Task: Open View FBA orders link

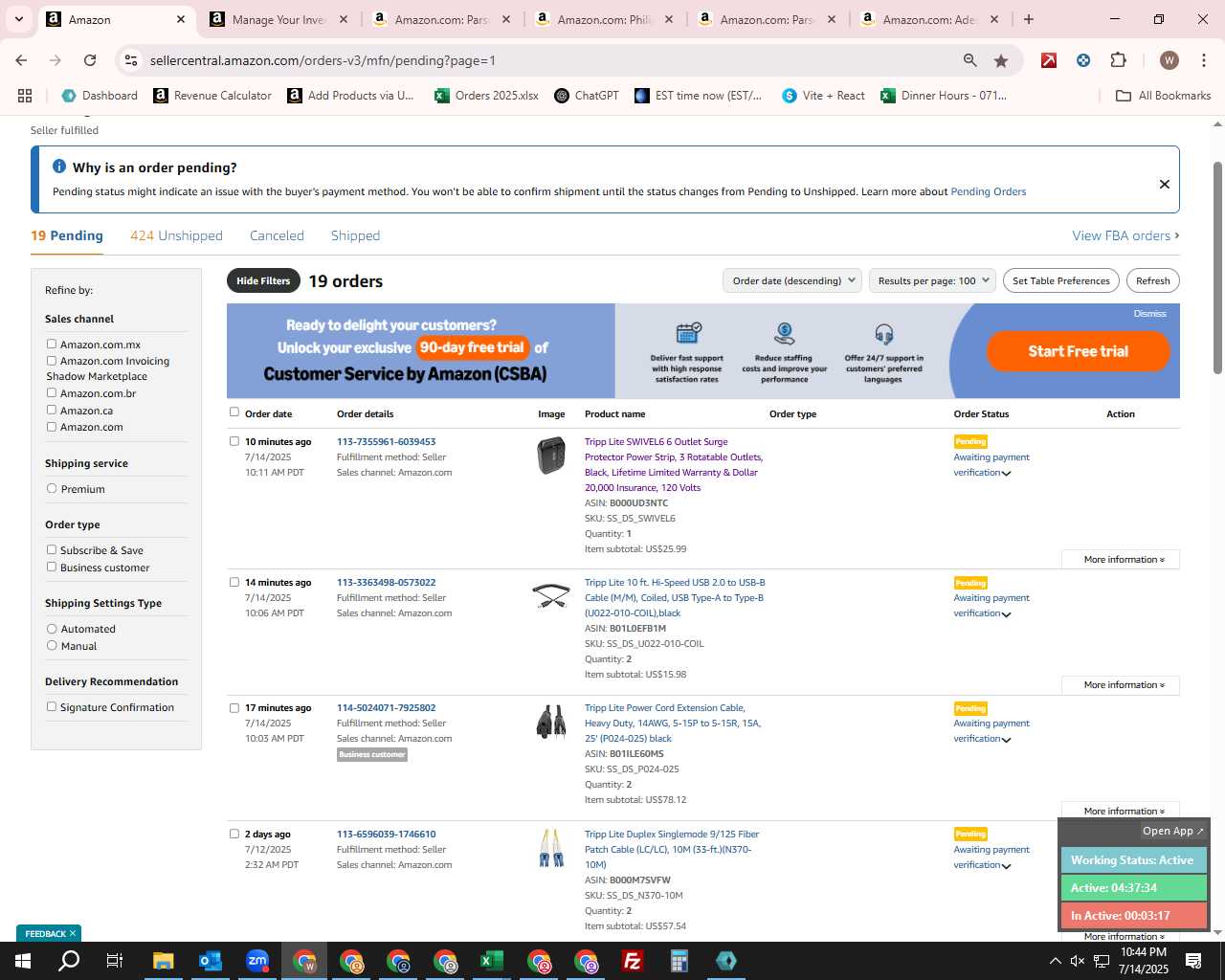Action: (1125, 235)
